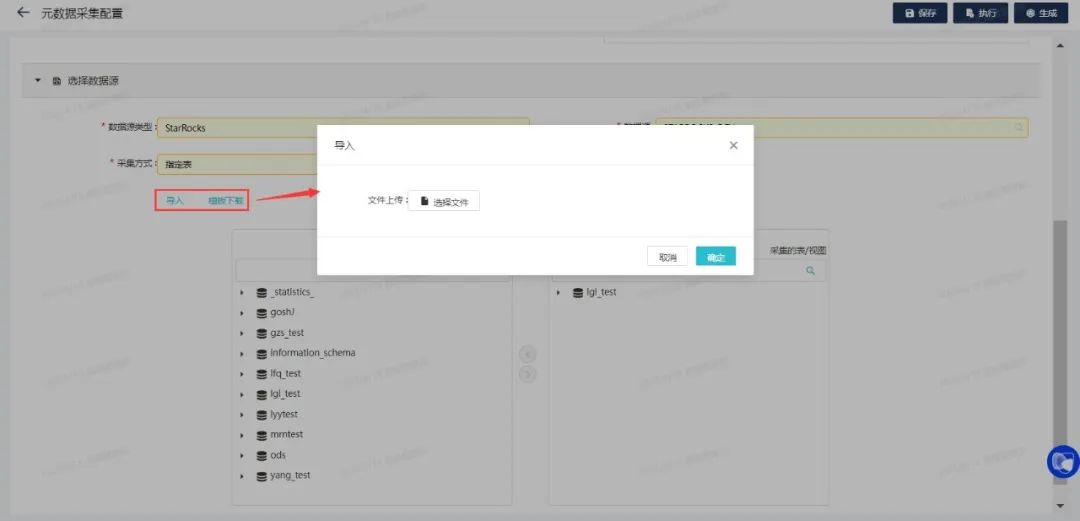The width and height of the screenshot is (1080, 521).
Task: Expand lgl_test in the right panel
Action: [558, 293]
